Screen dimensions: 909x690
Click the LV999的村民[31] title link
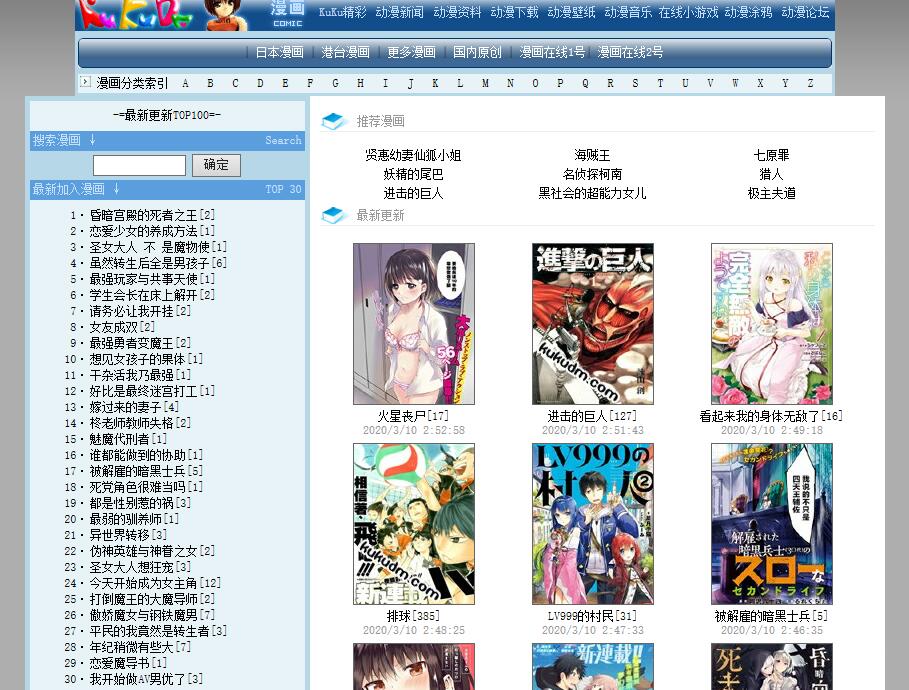pos(592,616)
